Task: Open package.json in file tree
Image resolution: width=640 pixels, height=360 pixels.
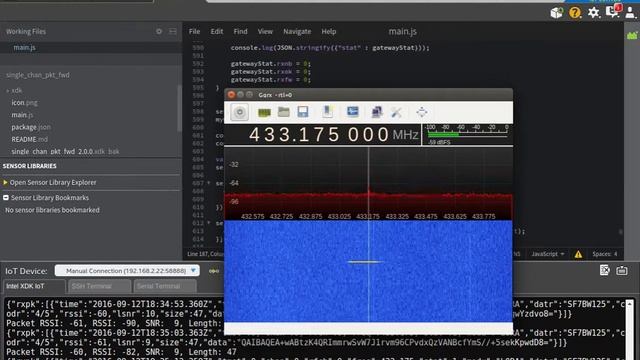Action: (31, 127)
